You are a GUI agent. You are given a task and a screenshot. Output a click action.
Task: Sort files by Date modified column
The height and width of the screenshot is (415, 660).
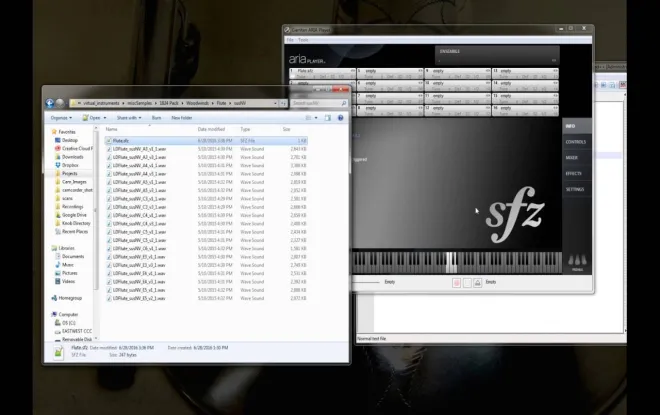click(211, 129)
